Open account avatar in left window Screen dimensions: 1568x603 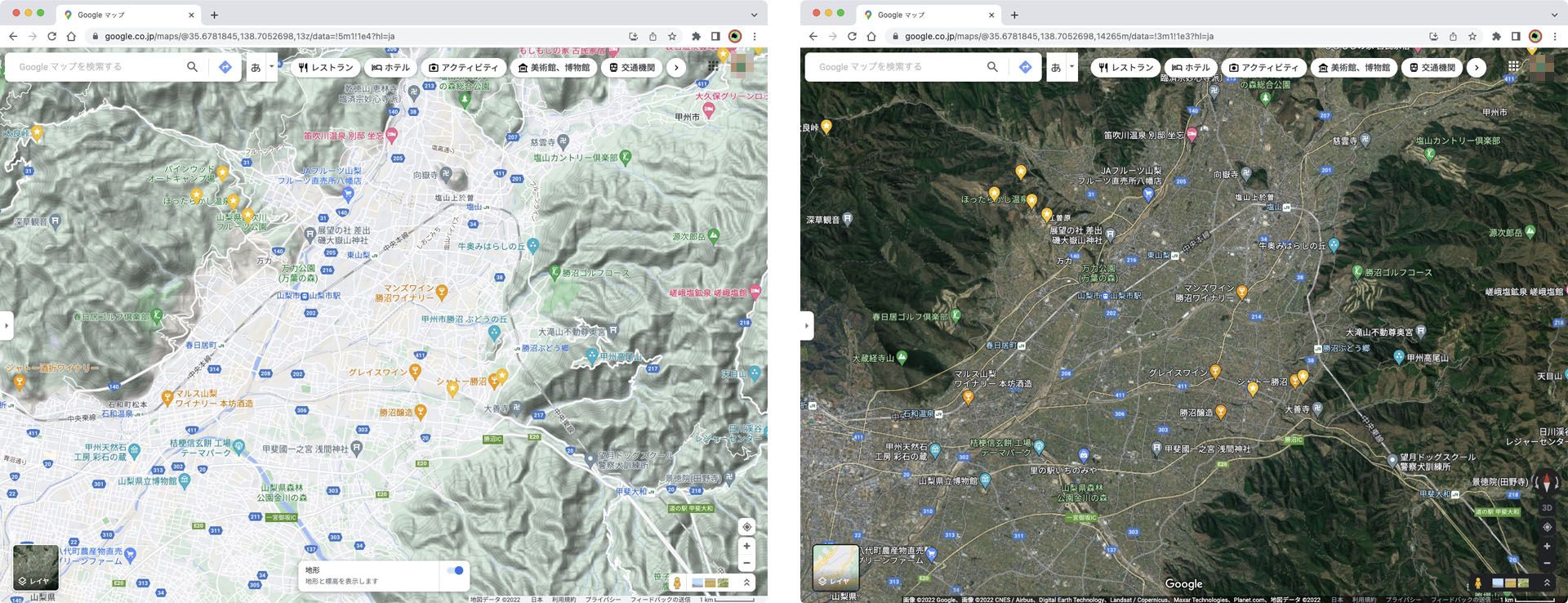tap(742, 65)
